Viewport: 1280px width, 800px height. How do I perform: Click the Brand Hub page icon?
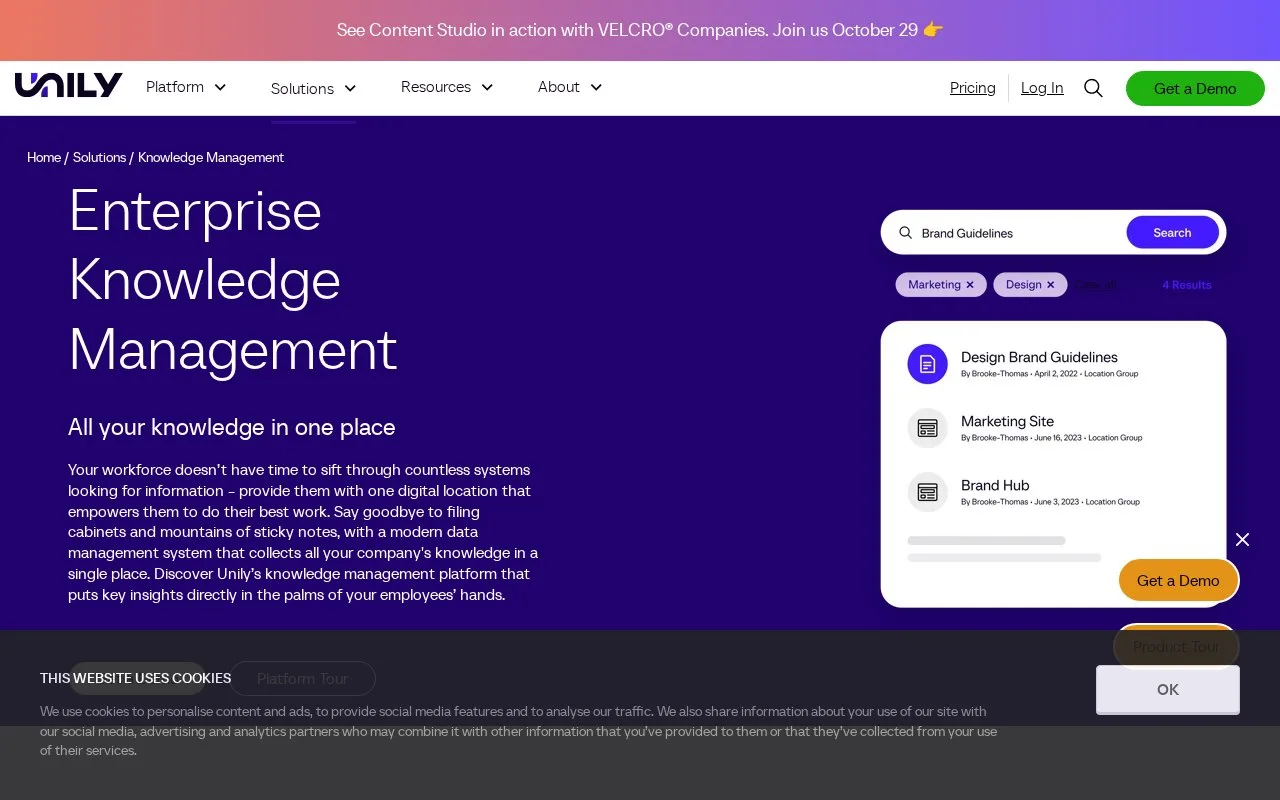[927, 492]
